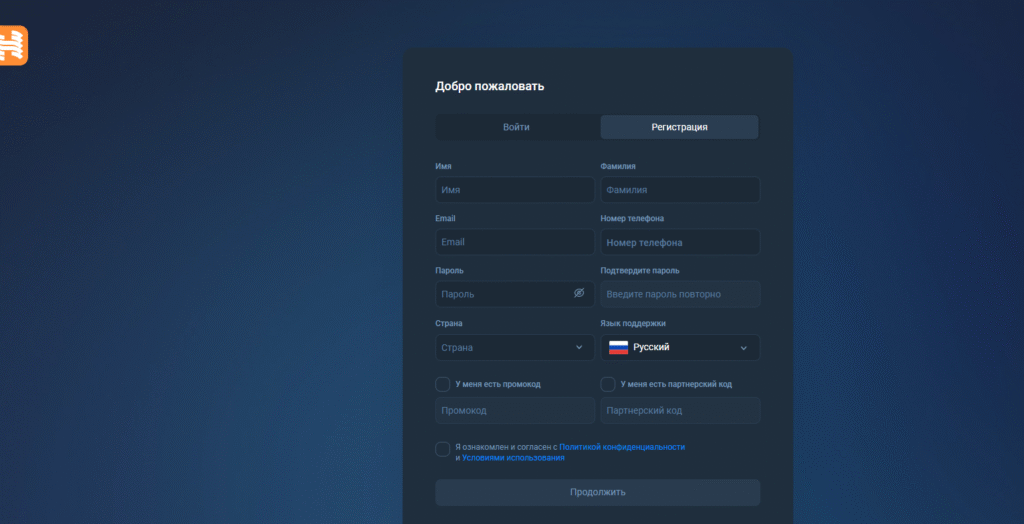Focus the Имя input field
Viewport: 1024px width, 524px height.
tap(514, 190)
